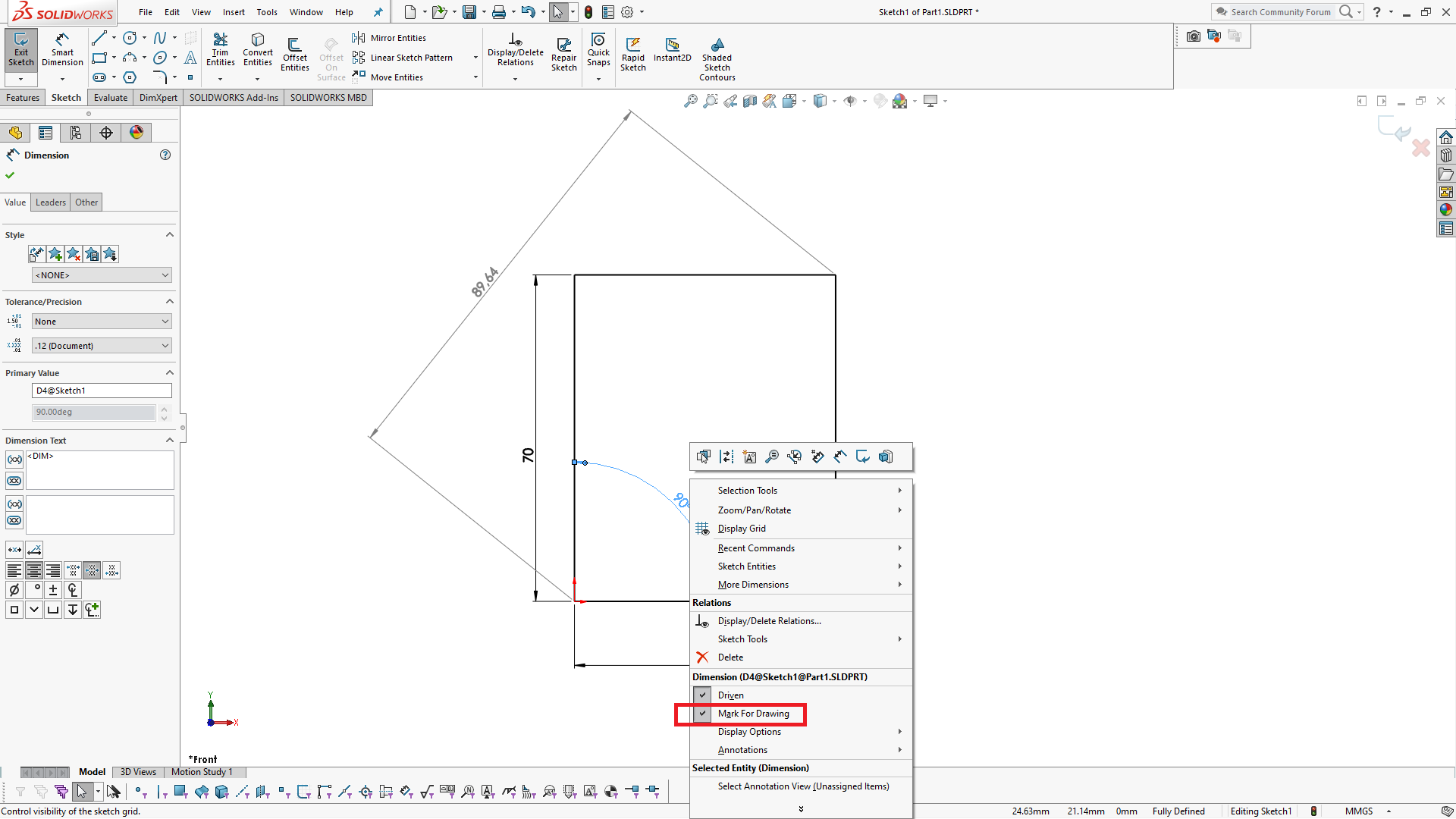Click Delete in the context menu
1456x819 pixels.
tap(730, 657)
